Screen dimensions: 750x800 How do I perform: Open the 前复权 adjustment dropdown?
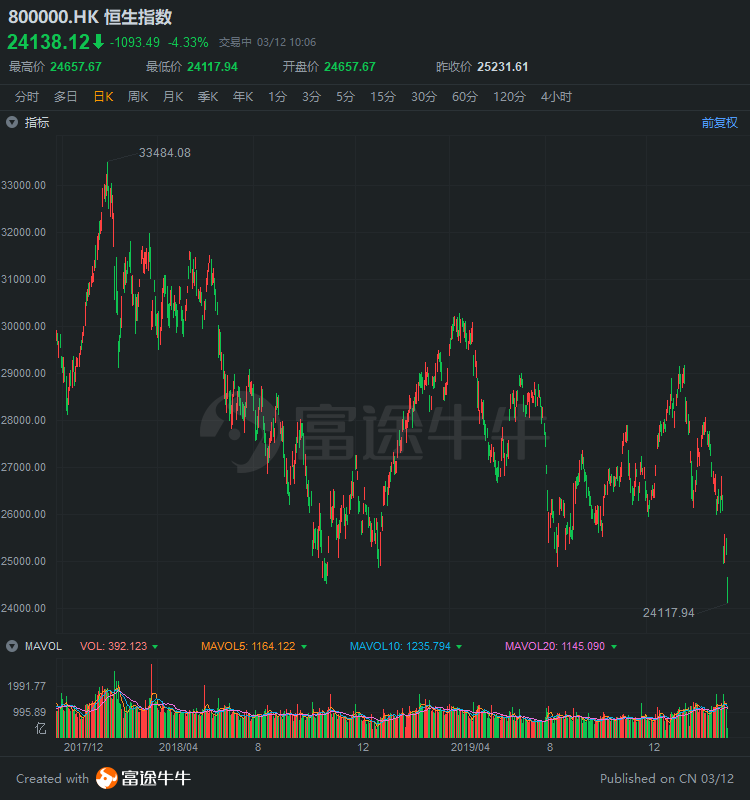tap(719, 122)
